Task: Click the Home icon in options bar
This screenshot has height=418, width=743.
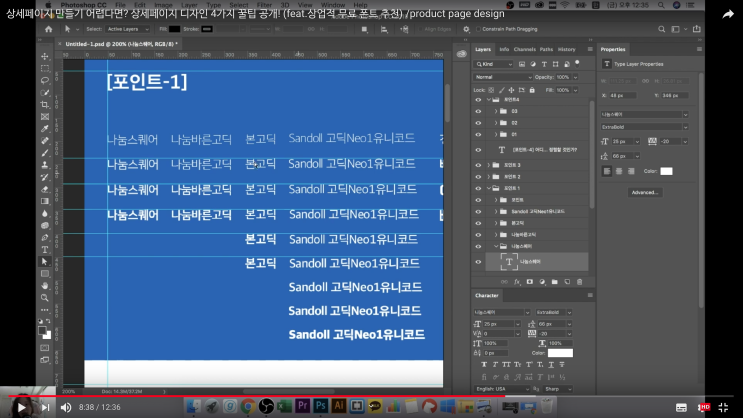Action: 48,29
